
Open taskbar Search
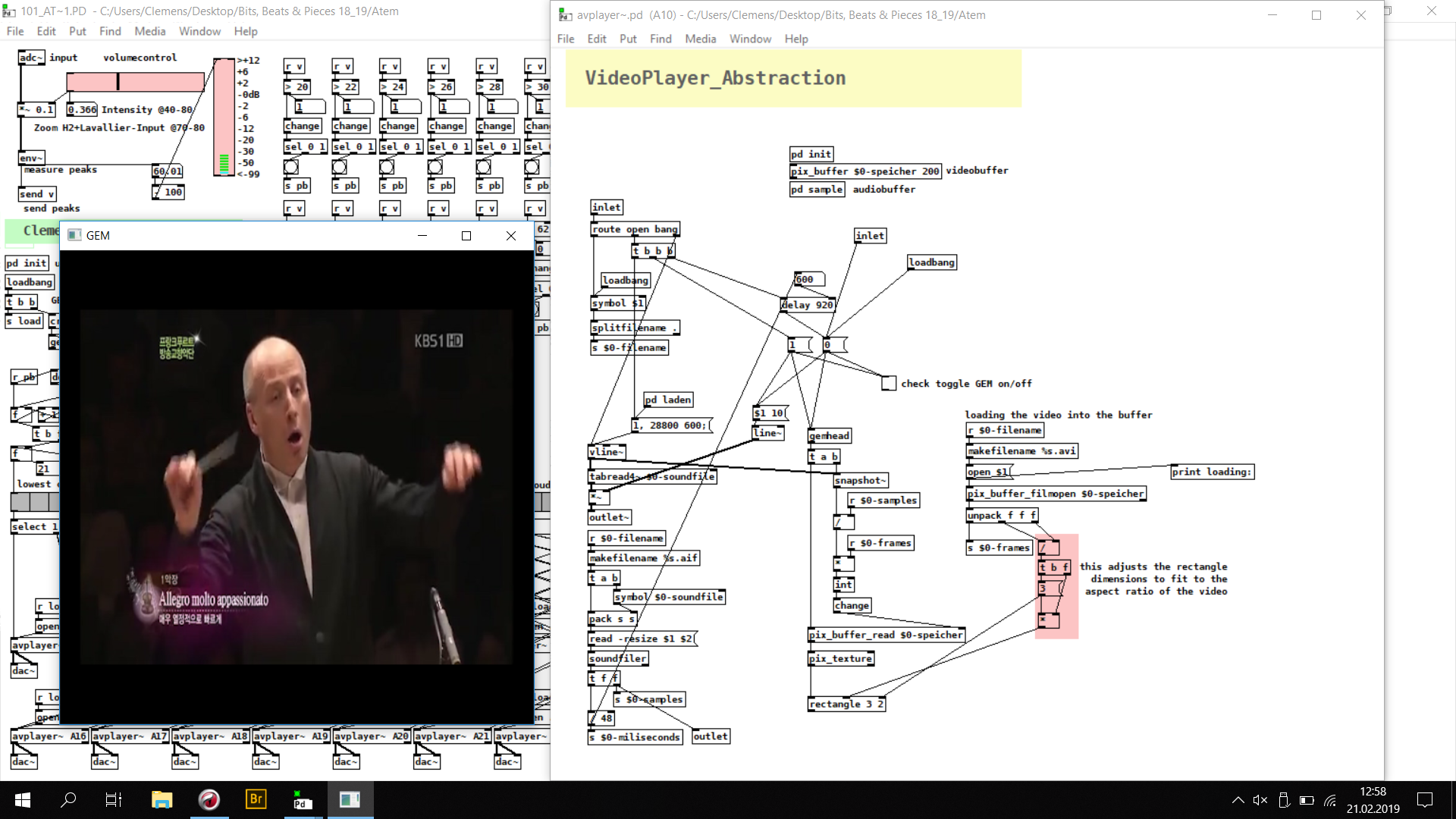pos(68,799)
